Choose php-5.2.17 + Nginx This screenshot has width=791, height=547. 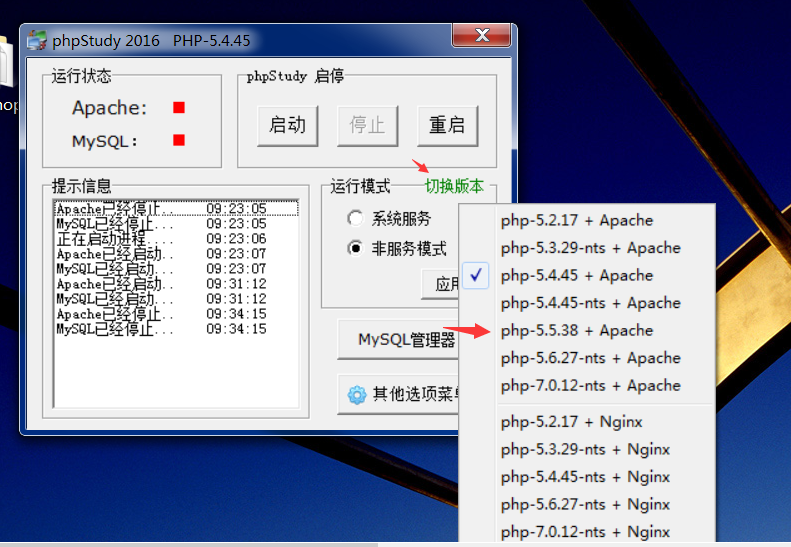(x=587, y=422)
